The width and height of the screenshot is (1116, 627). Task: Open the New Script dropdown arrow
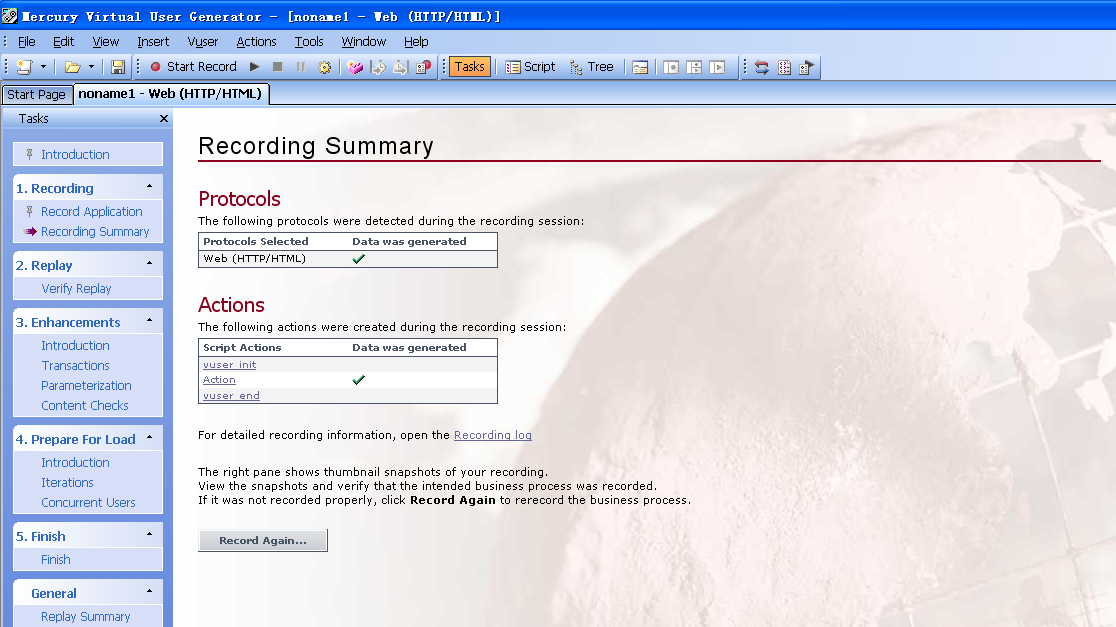[43, 67]
